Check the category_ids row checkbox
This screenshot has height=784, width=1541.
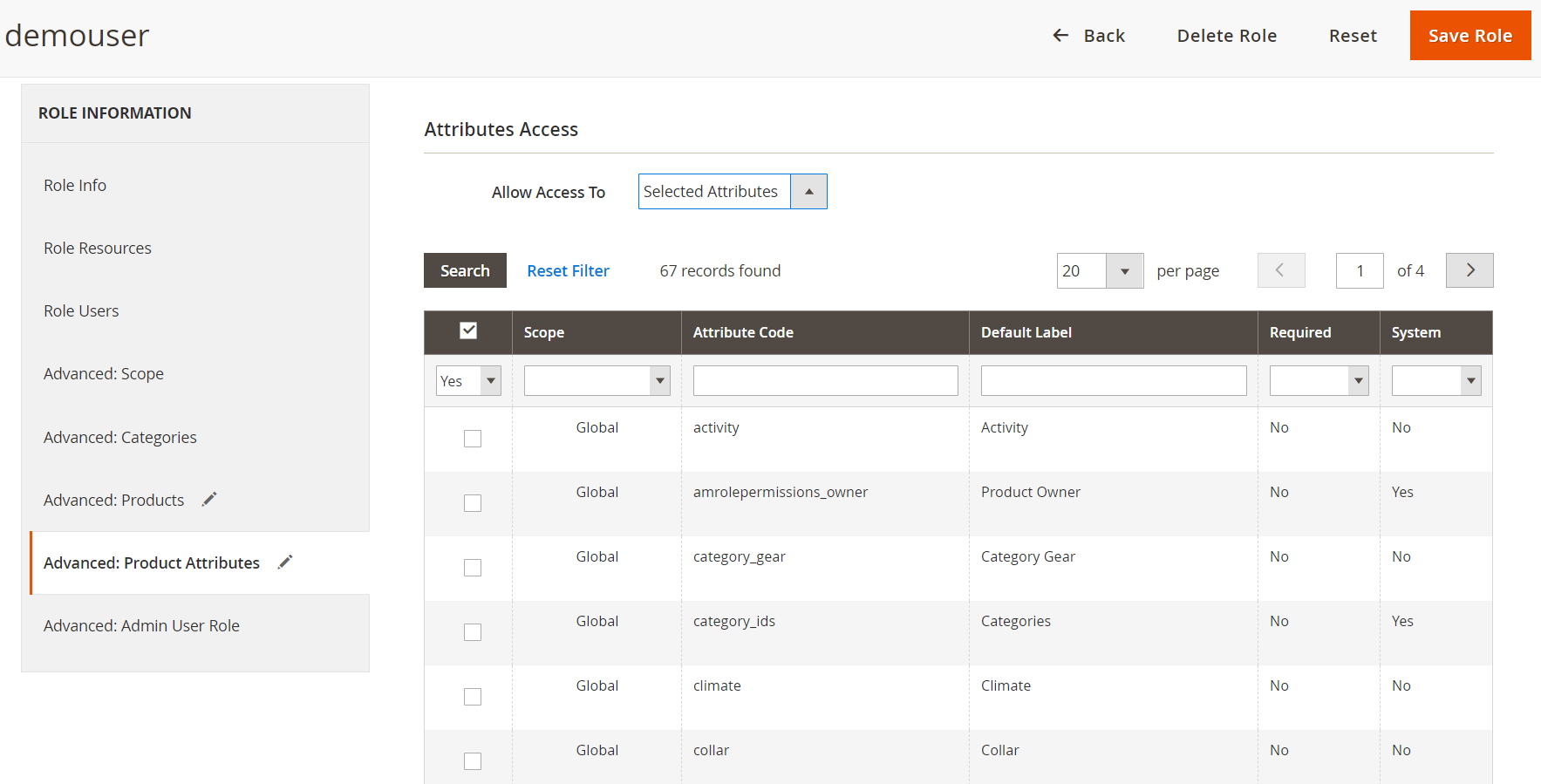tap(473, 632)
